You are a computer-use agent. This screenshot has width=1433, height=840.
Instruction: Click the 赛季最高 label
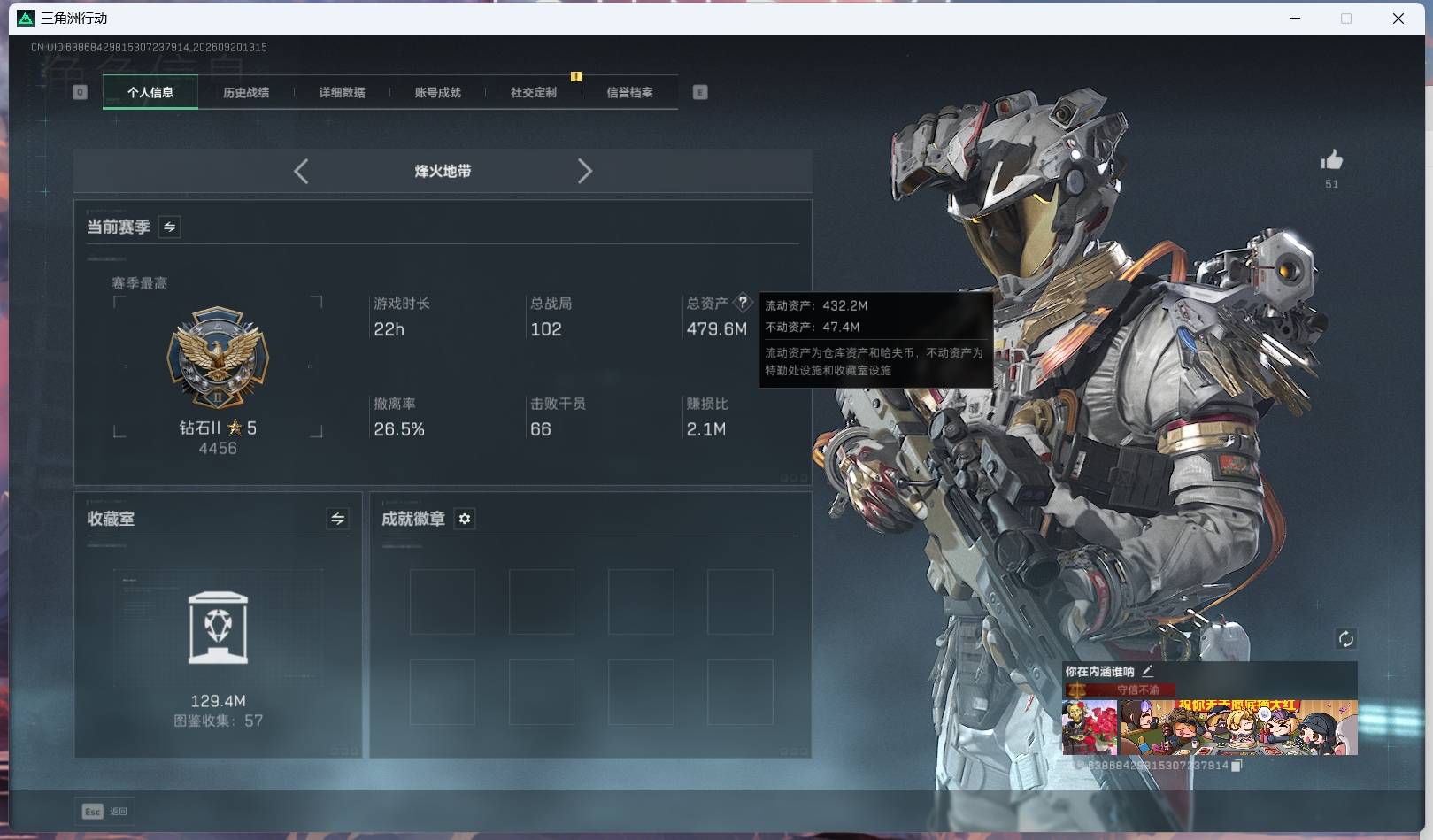pos(139,283)
